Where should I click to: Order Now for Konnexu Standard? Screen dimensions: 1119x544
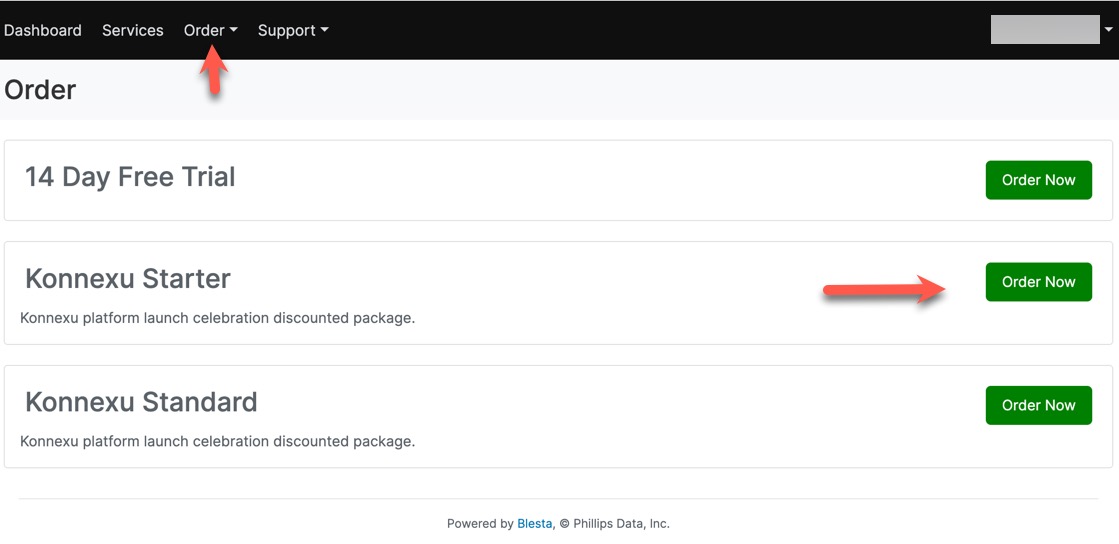[x=1038, y=405]
